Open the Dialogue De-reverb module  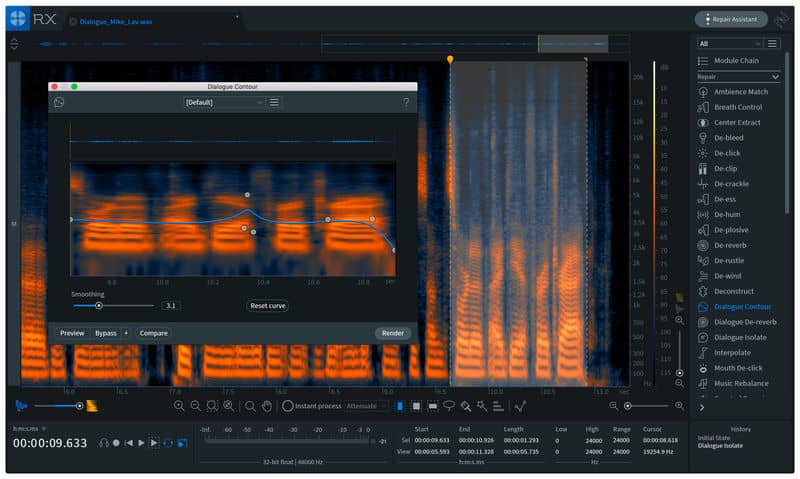[737, 322]
